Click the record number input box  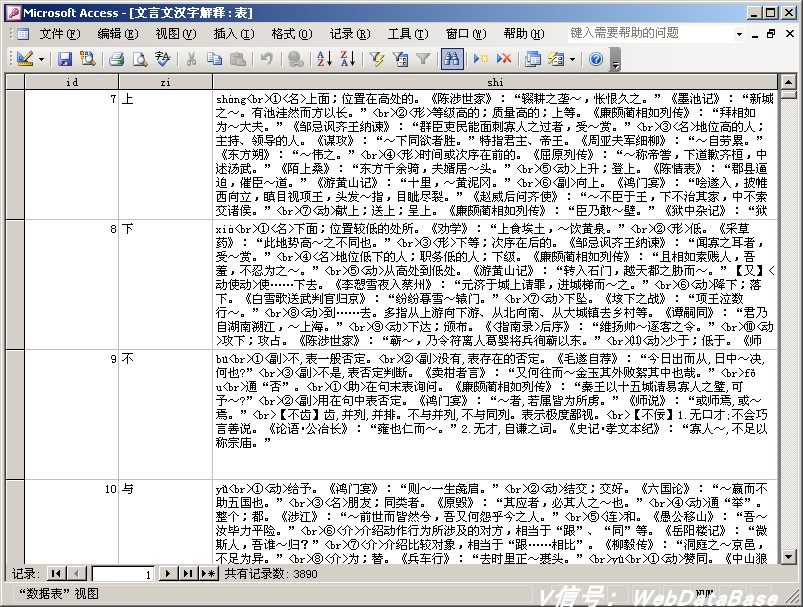pos(122,574)
